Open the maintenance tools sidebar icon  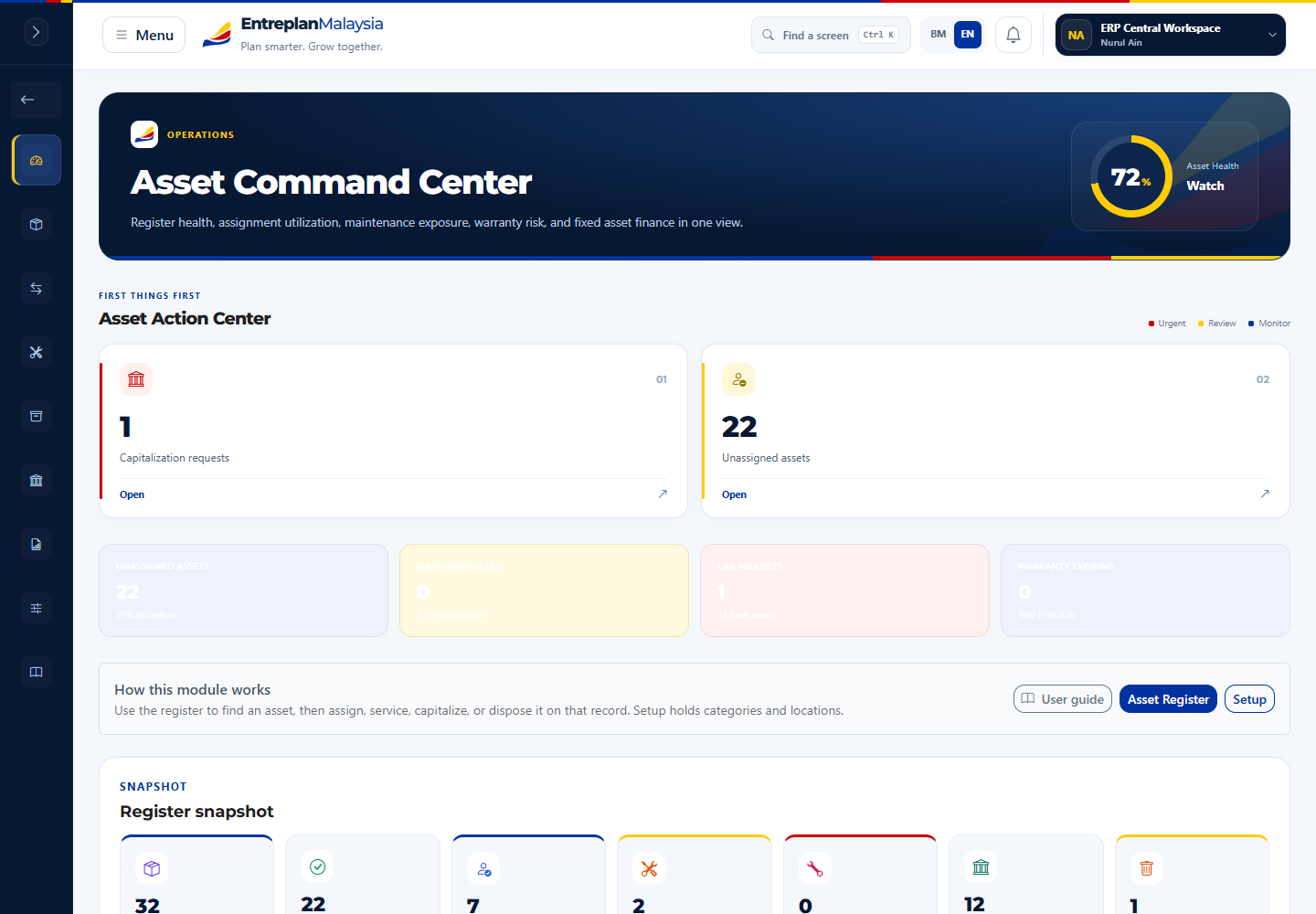coord(37,352)
